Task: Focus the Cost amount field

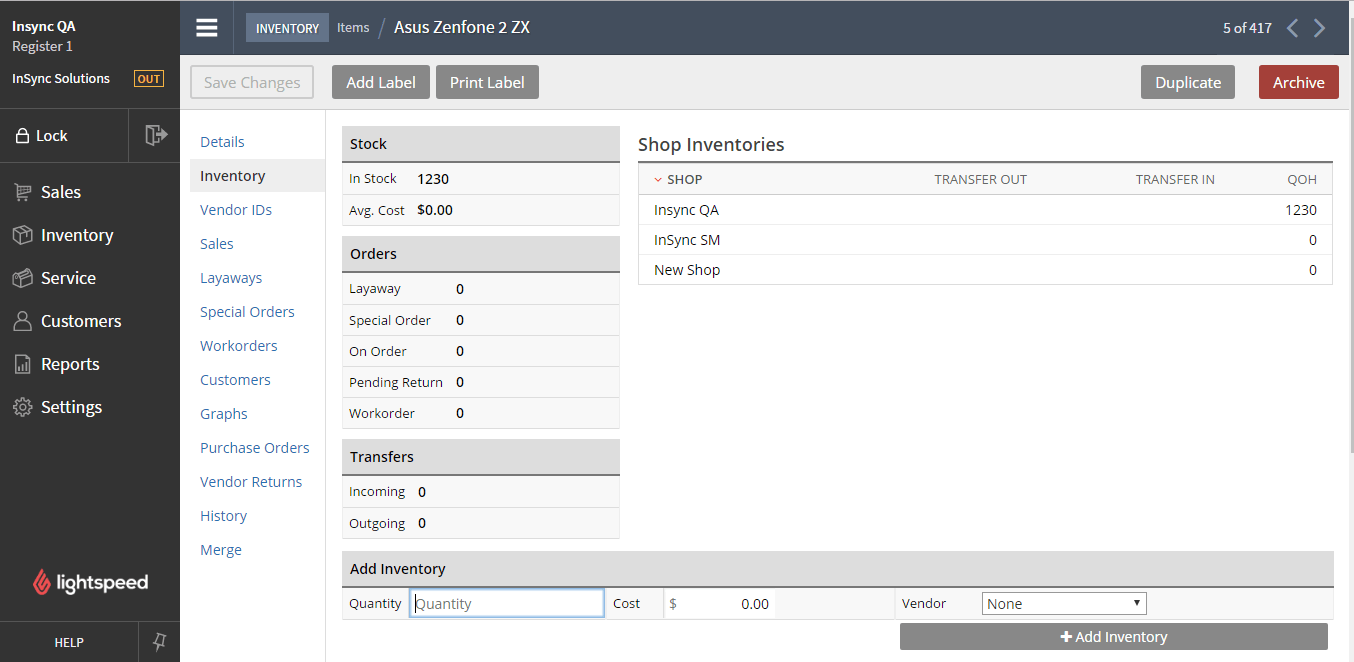Action: coord(720,604)
